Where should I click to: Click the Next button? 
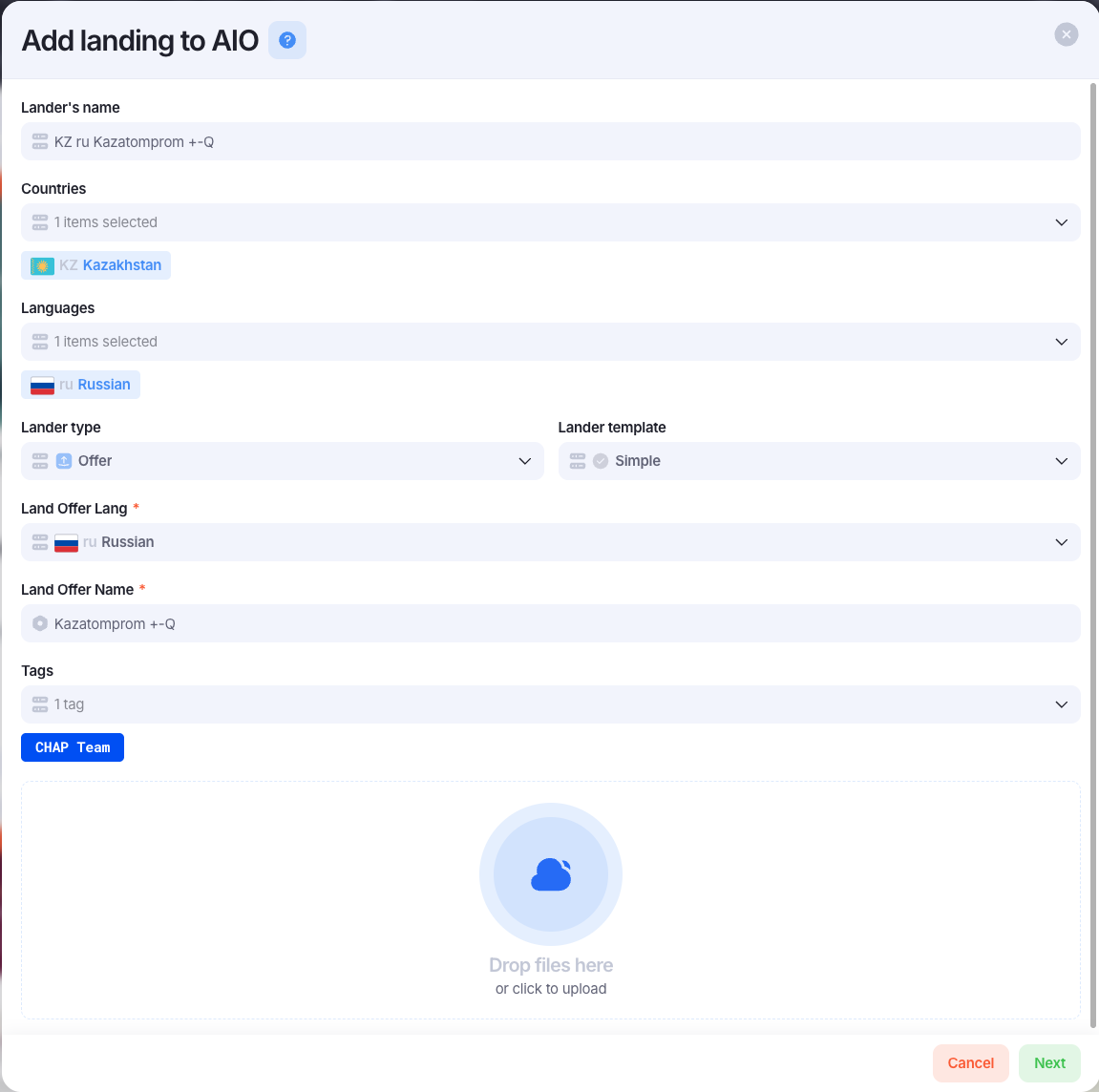[1049, 1062]
